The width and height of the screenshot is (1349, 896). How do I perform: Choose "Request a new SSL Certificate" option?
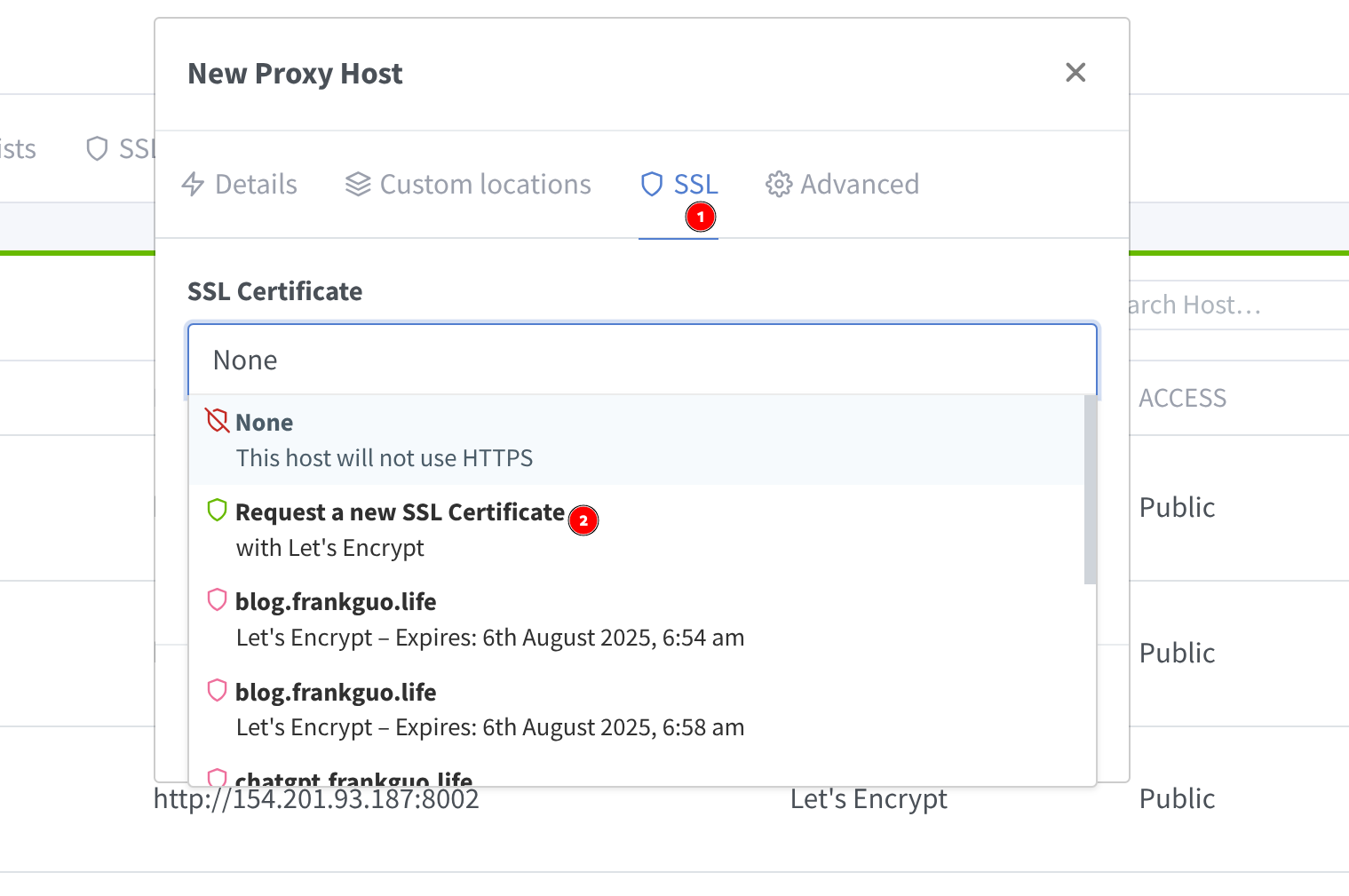[x=400, y=528]
